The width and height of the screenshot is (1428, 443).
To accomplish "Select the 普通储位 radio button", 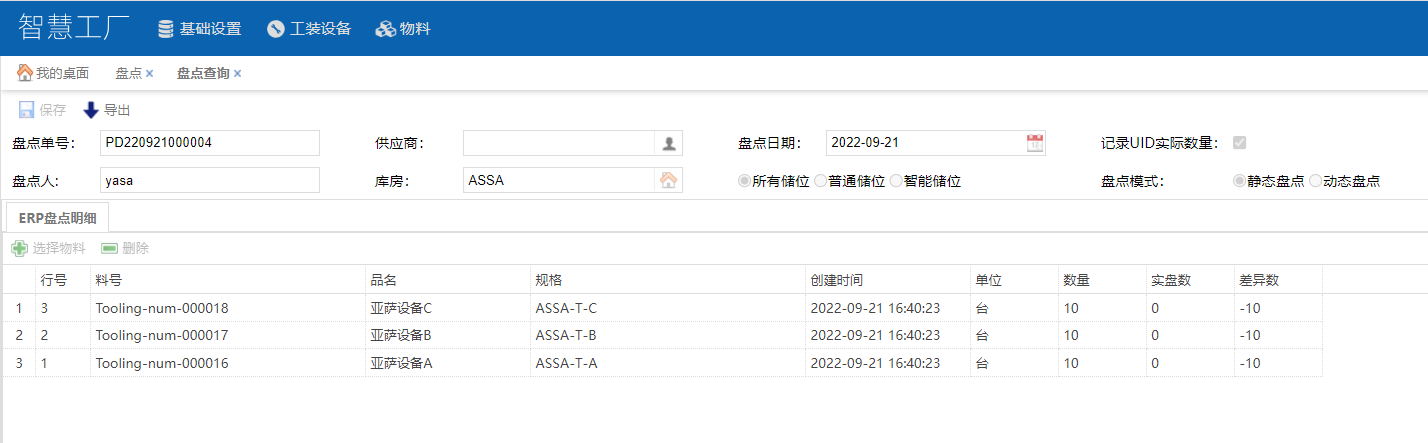I will point(821,181).
